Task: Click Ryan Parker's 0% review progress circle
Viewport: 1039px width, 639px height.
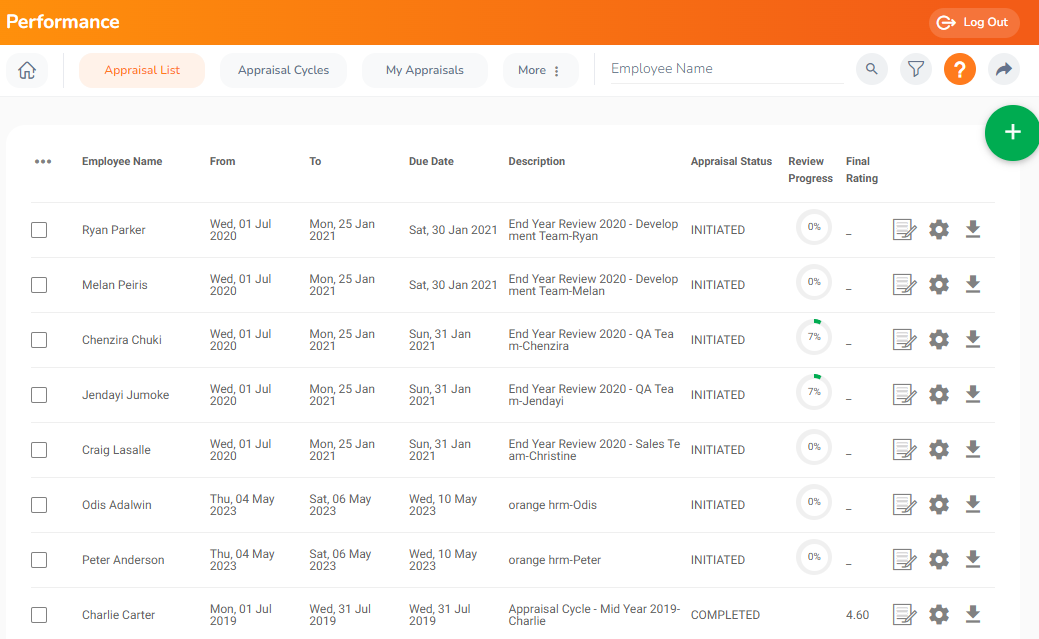Action: click(x=814, y=227)
